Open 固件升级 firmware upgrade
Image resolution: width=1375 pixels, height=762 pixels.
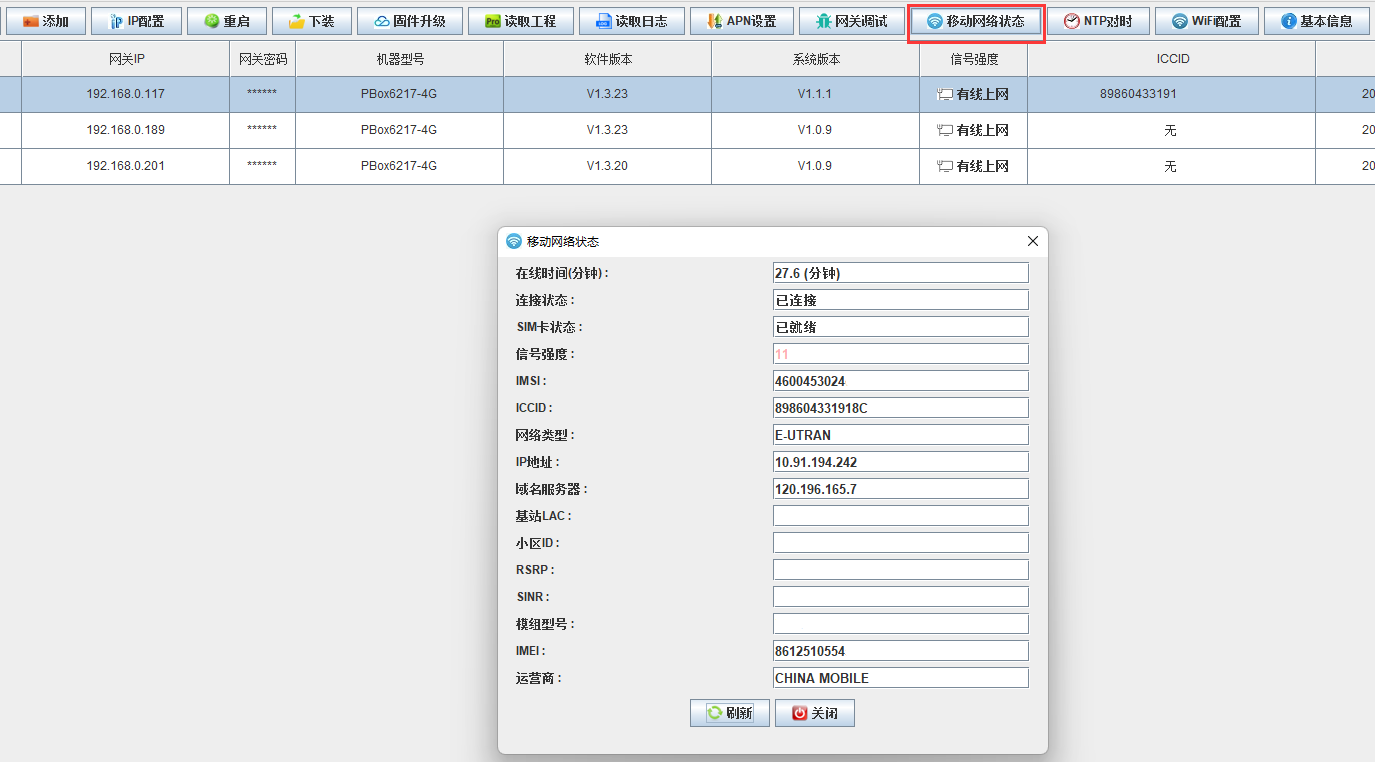(409, 21)
